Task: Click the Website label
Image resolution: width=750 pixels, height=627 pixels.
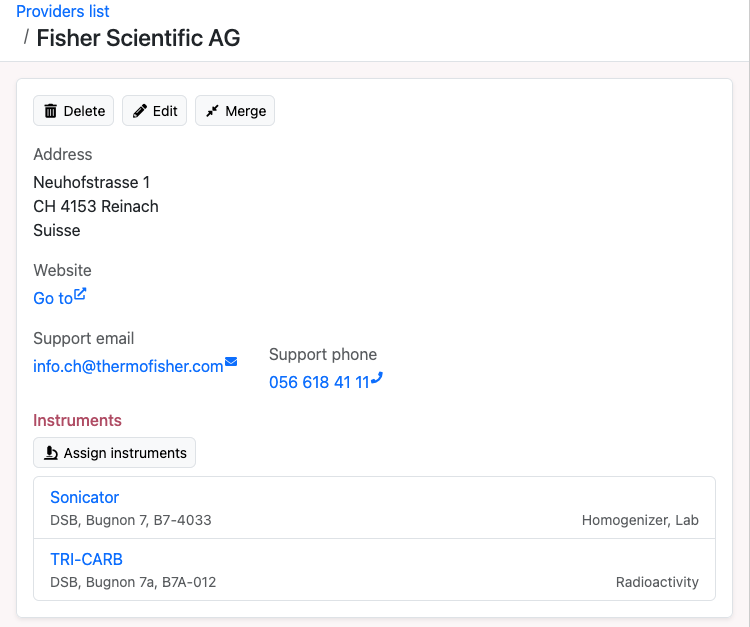Action: pyautogui.click(x=62, y=270)
